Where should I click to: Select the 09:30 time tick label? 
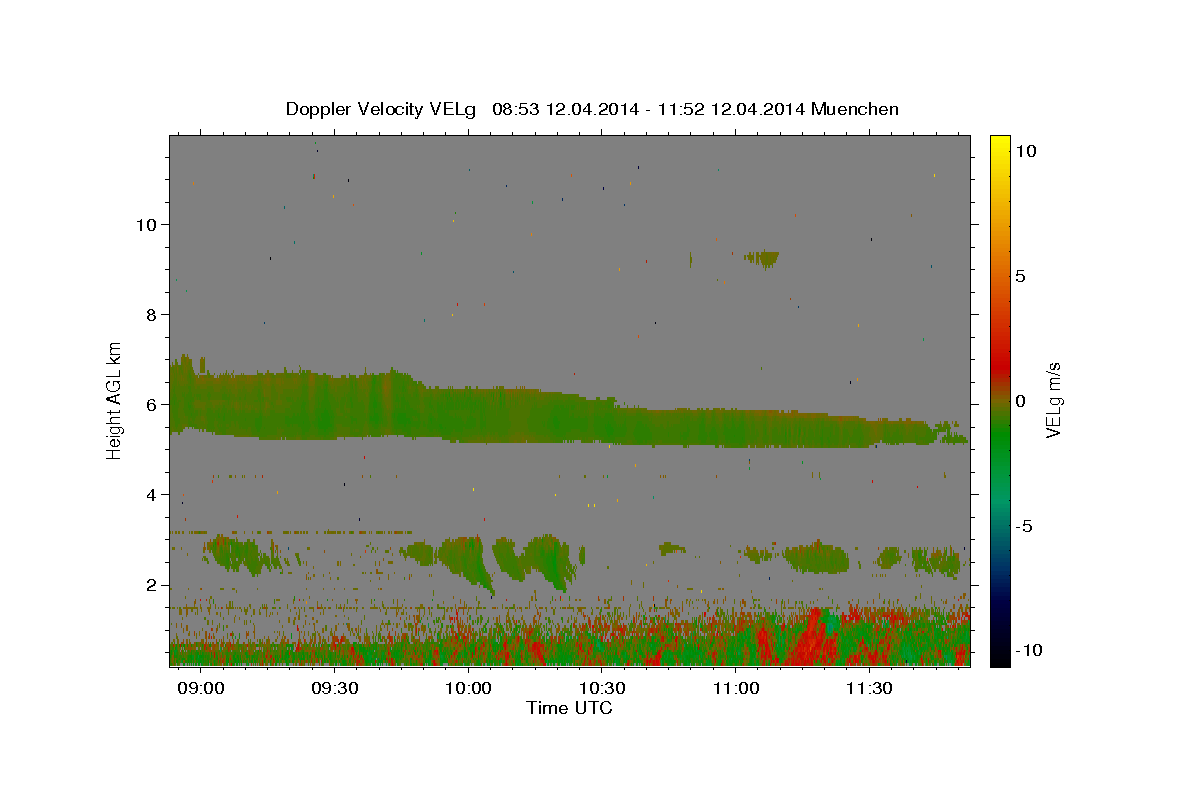(x=336, y=689)
